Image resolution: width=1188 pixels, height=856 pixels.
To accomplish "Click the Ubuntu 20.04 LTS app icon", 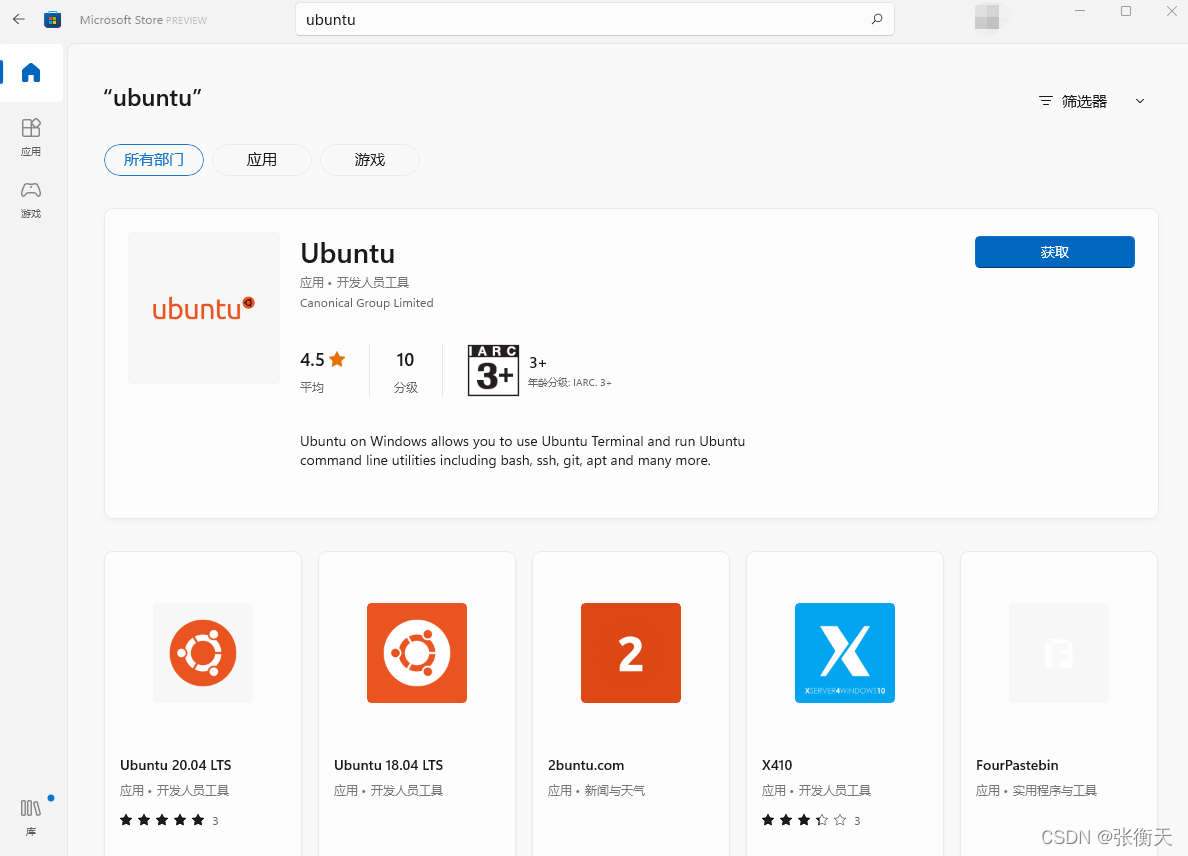I will 203,653.
